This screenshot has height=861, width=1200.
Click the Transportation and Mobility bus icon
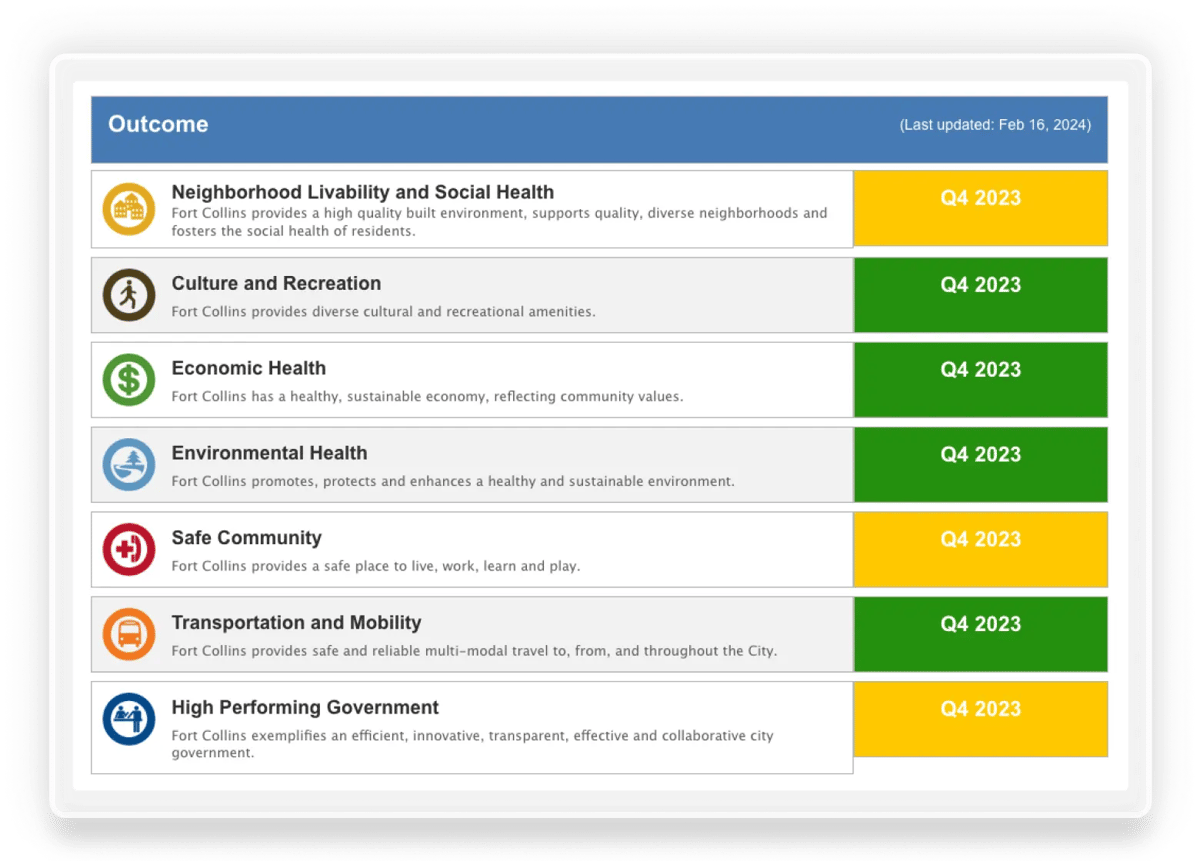[129, 635]
